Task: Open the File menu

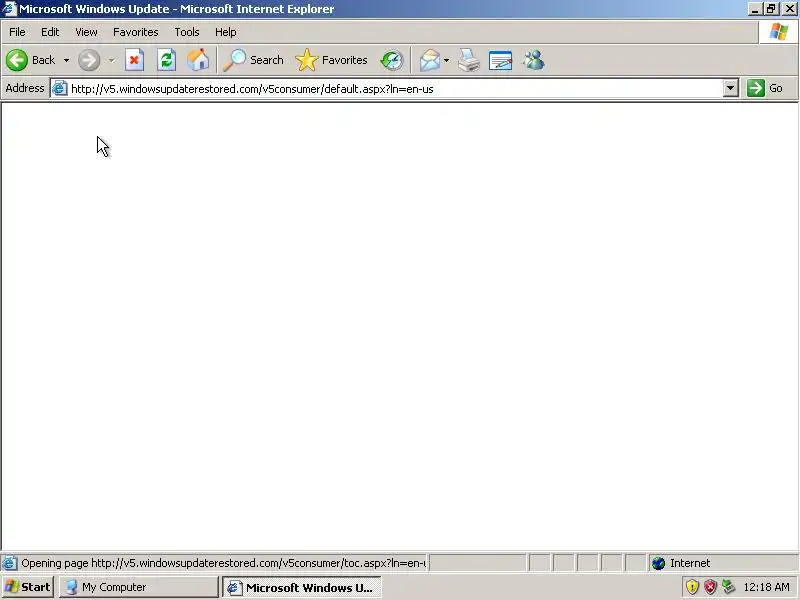Action: point(17,32)
